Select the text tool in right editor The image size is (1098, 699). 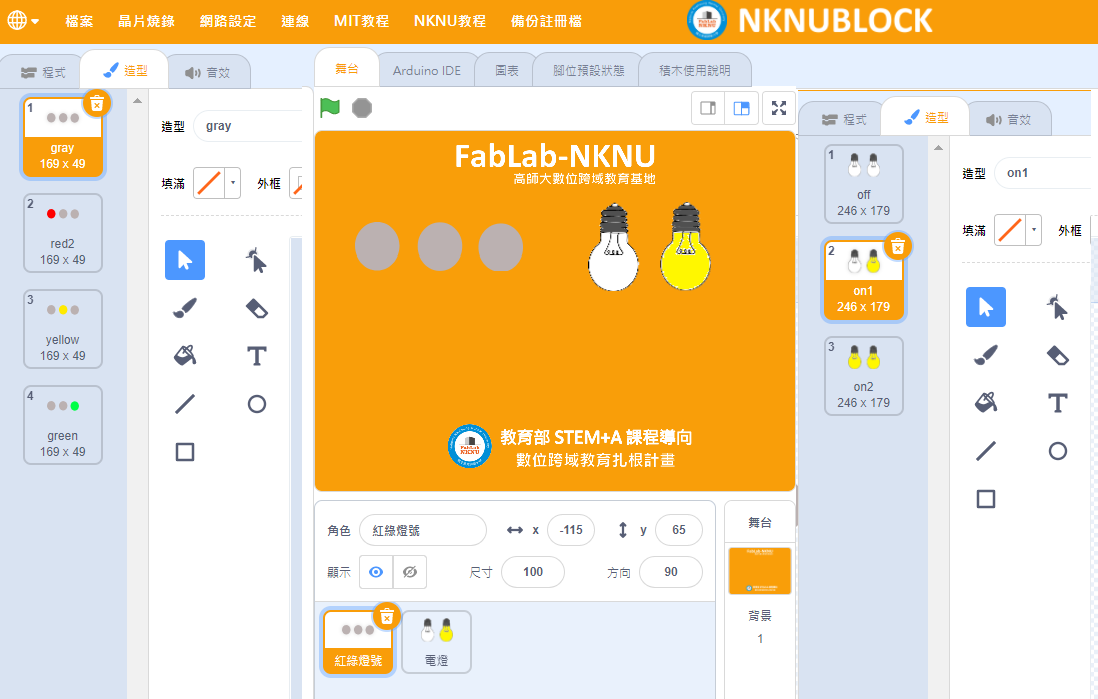point(1057,403)
